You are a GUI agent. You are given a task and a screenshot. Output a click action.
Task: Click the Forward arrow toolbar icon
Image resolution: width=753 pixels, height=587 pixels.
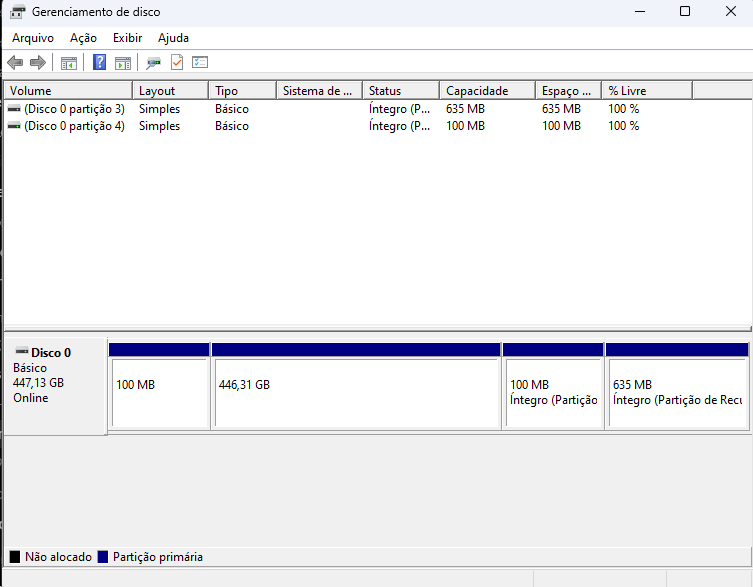click(x=38, y=62)
